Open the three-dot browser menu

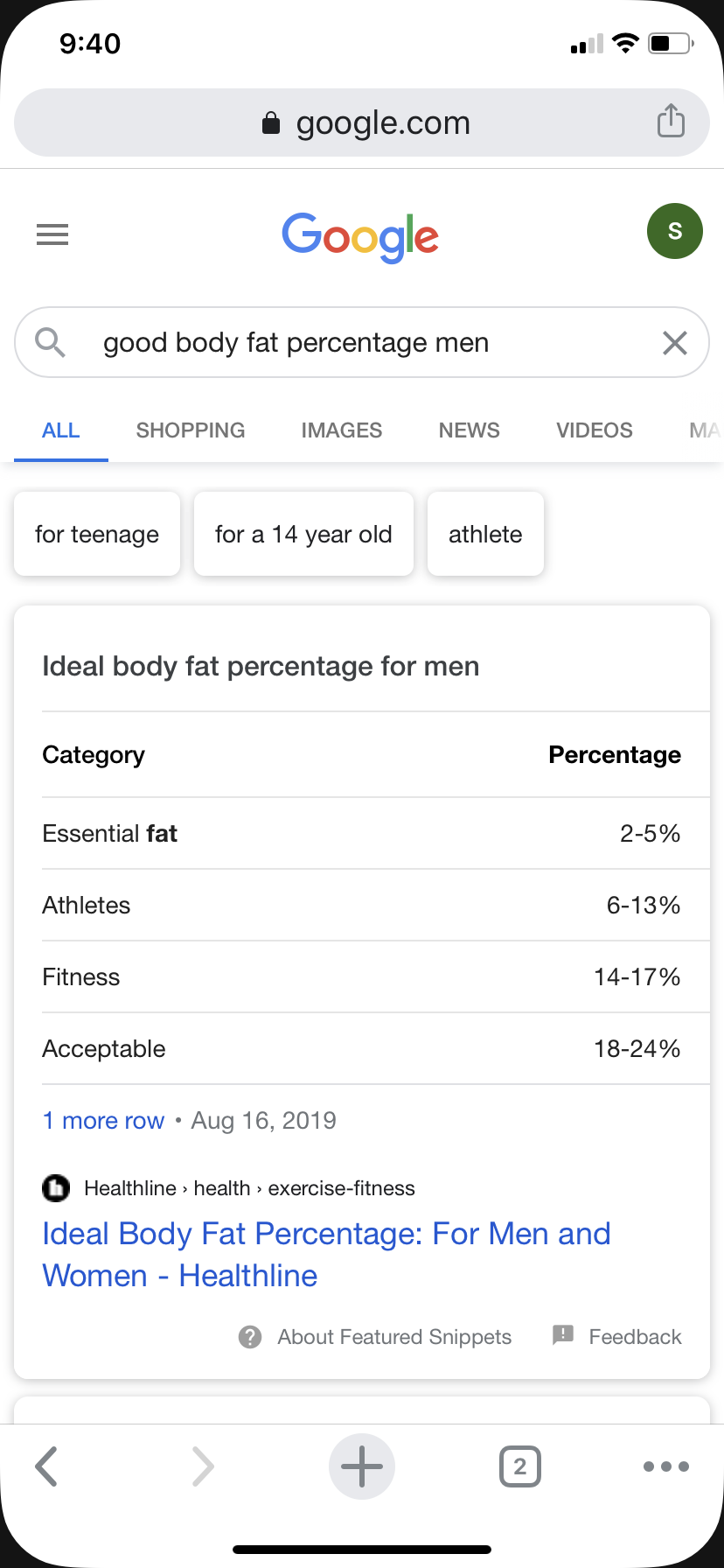[665, 1466]
